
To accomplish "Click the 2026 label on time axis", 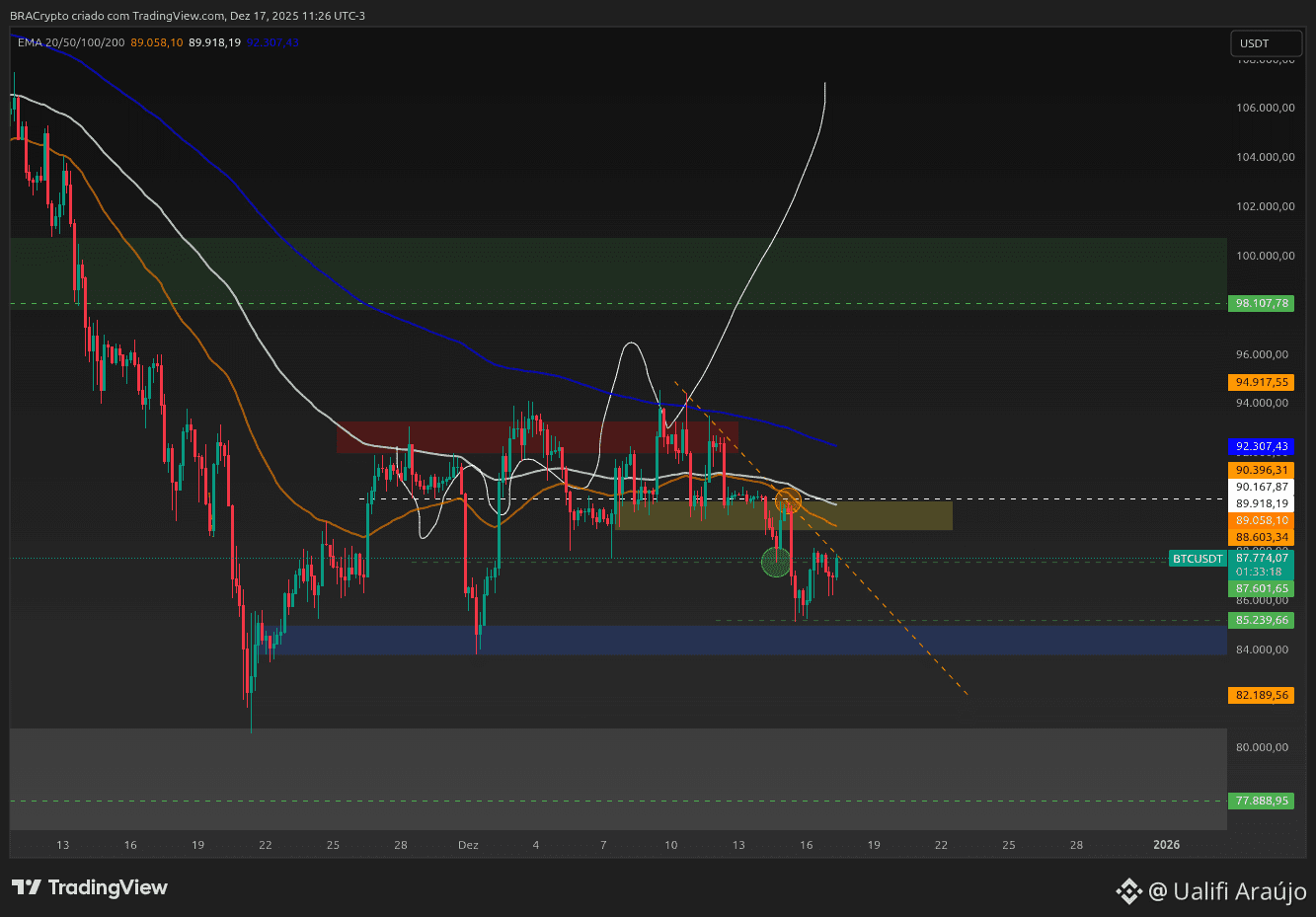I will pyautogui.click(x=1167, y=845).
